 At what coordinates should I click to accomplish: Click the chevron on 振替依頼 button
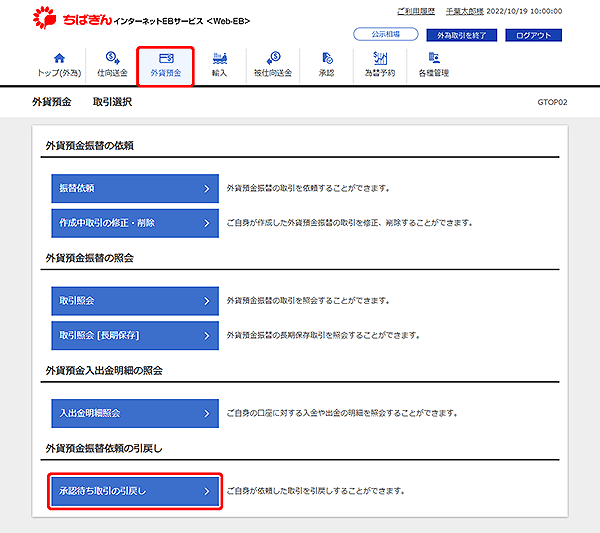click(x=207, y=188)
